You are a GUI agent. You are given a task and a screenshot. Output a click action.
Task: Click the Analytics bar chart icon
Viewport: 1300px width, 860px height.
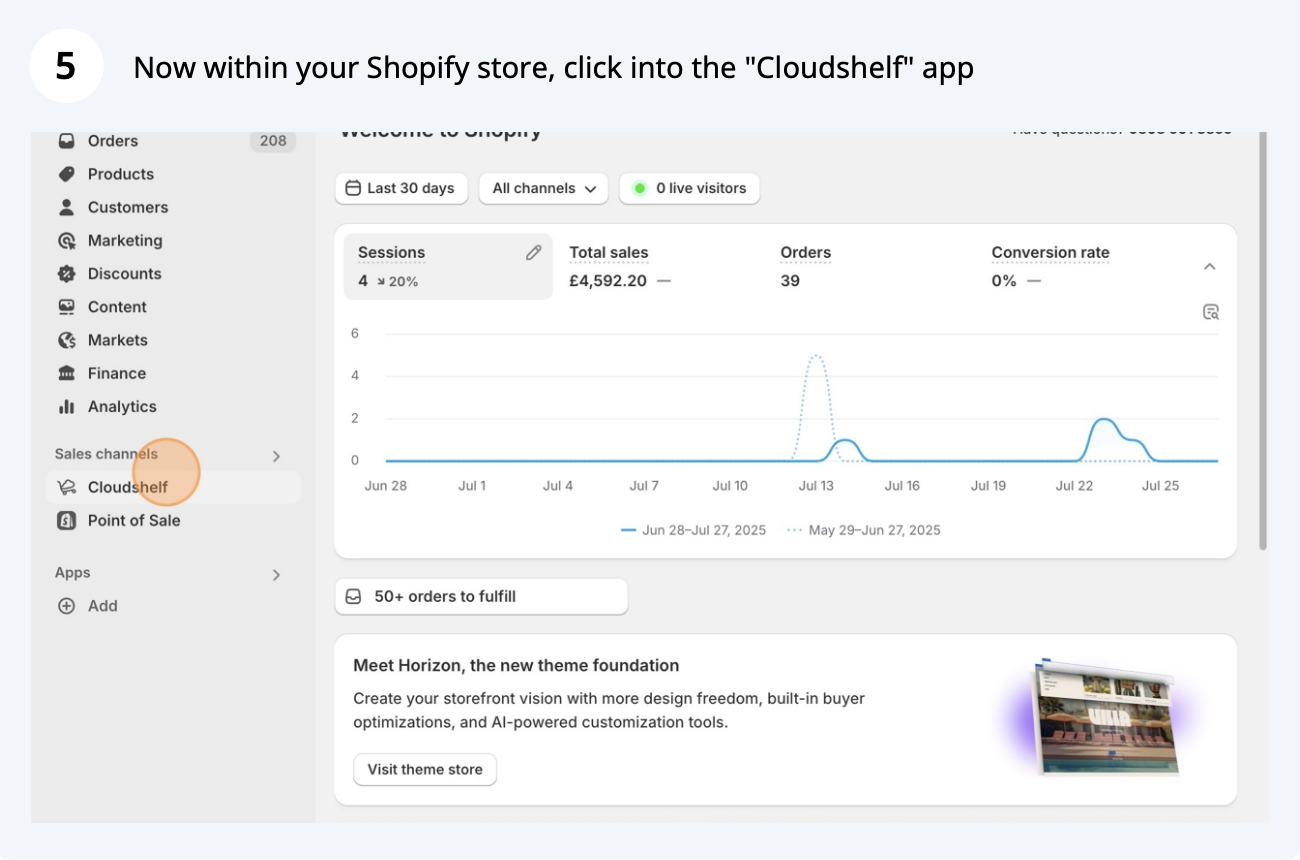pos(67,406)
